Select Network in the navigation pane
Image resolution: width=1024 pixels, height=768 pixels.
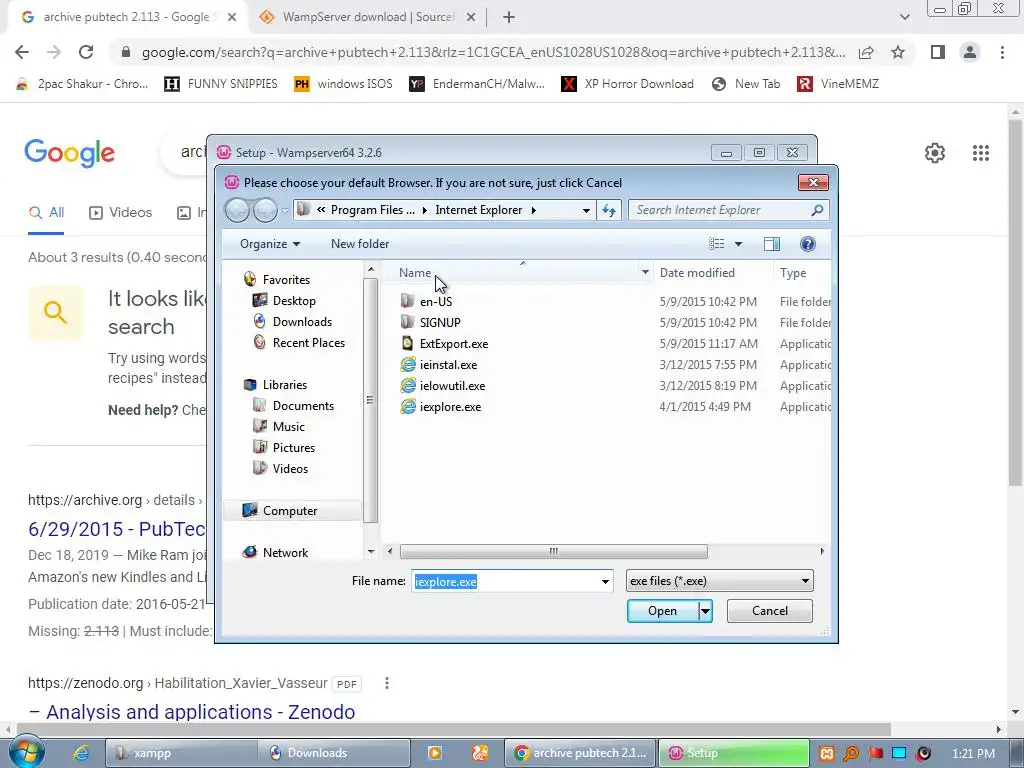coord(285,552)
